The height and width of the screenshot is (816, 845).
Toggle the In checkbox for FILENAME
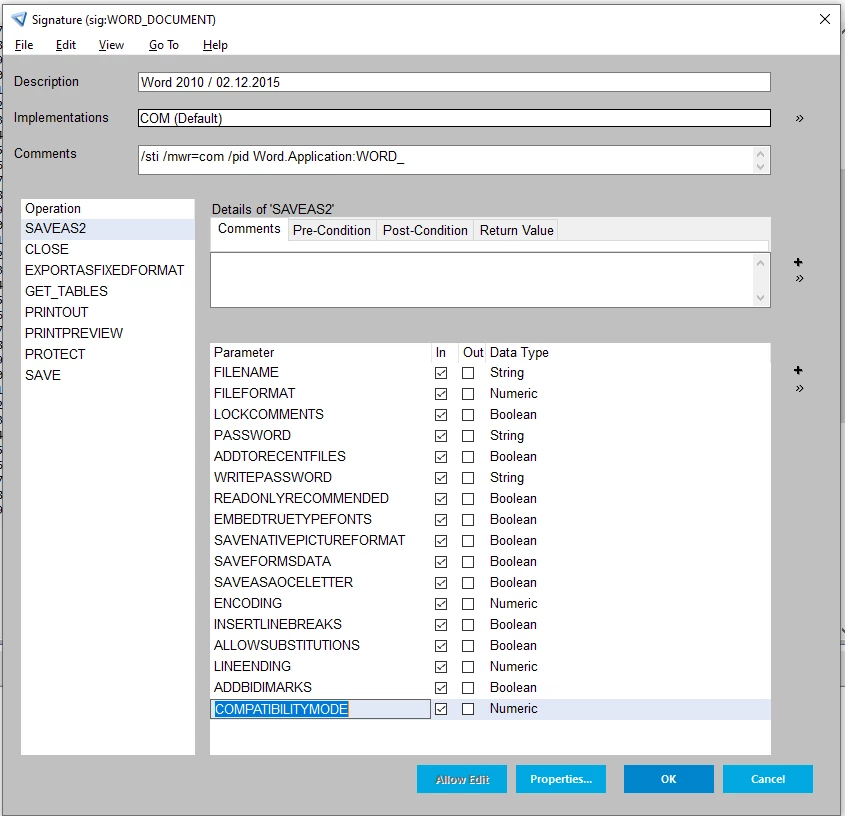coord(441,373)
